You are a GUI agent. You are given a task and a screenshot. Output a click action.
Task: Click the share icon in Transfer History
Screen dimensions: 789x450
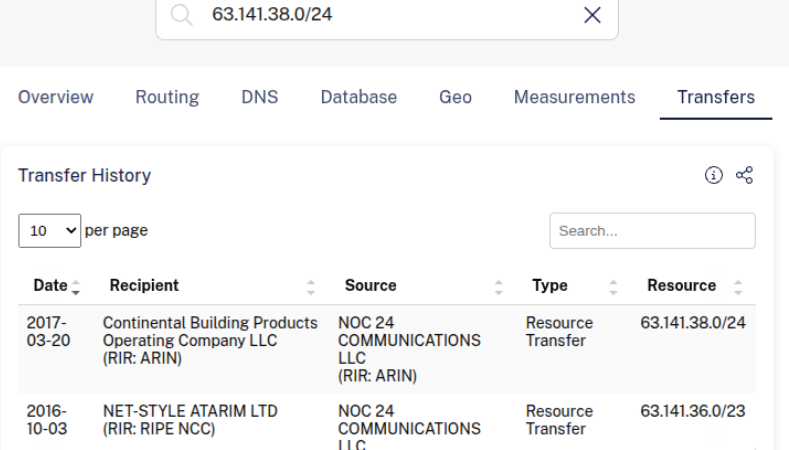pos(744,176)
